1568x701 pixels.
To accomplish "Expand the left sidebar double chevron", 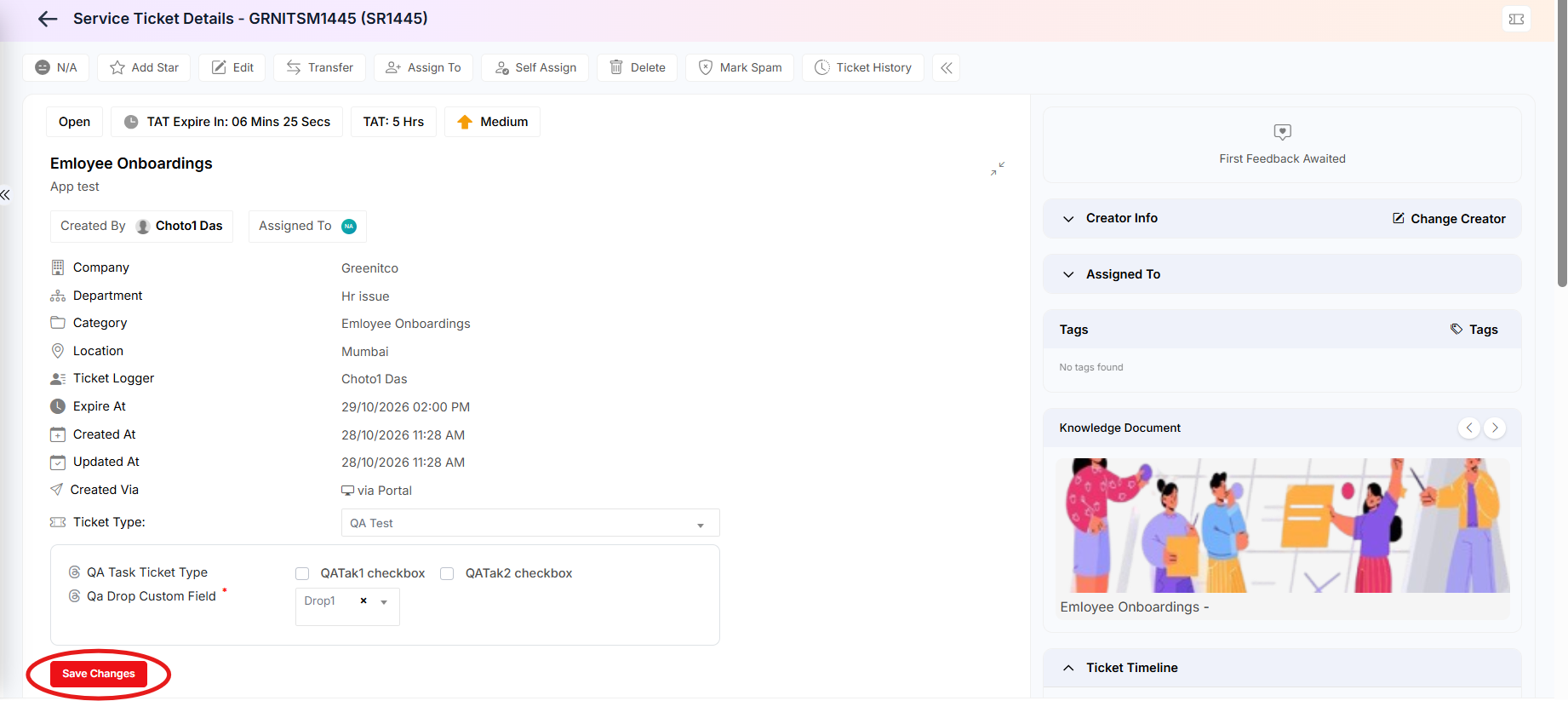I will 5,195.
